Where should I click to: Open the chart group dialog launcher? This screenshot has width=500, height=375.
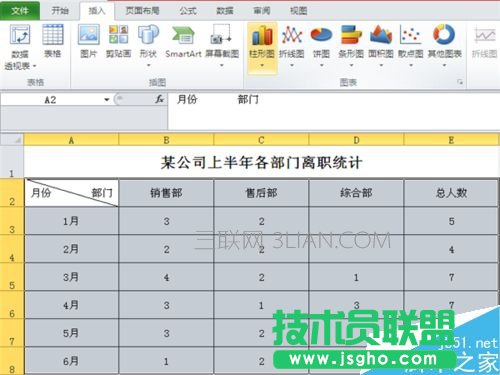coord(460,82)
